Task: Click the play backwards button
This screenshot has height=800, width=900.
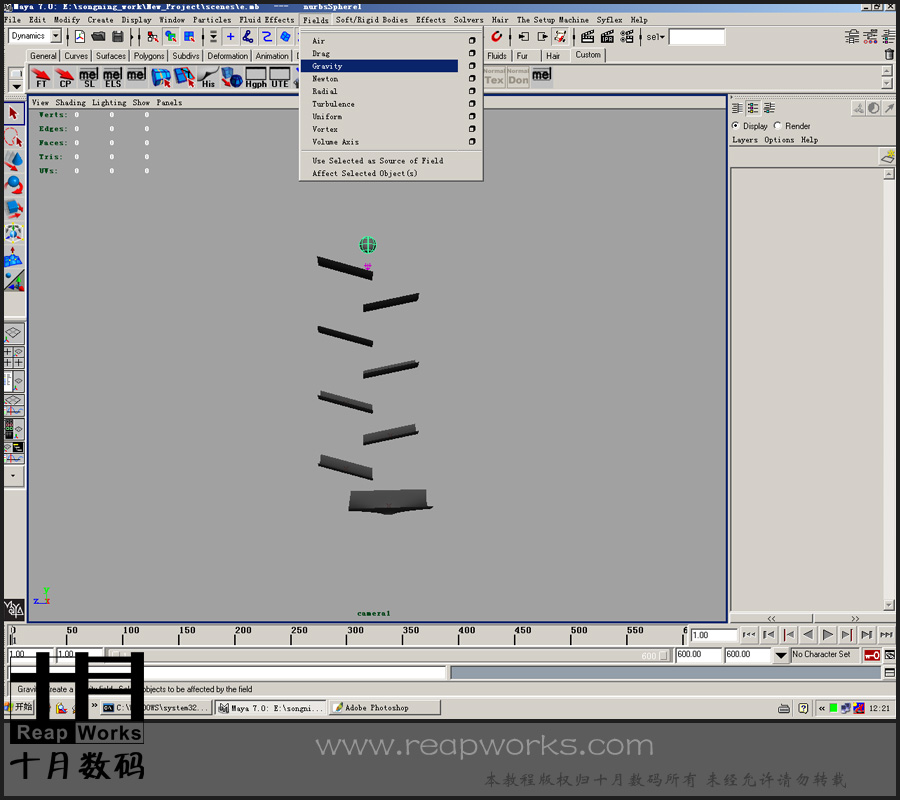Action: [808, 635]
